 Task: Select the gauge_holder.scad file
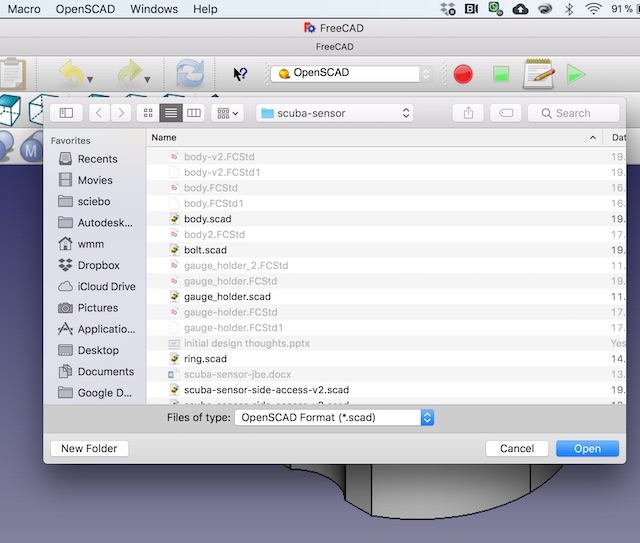point(227,297)
